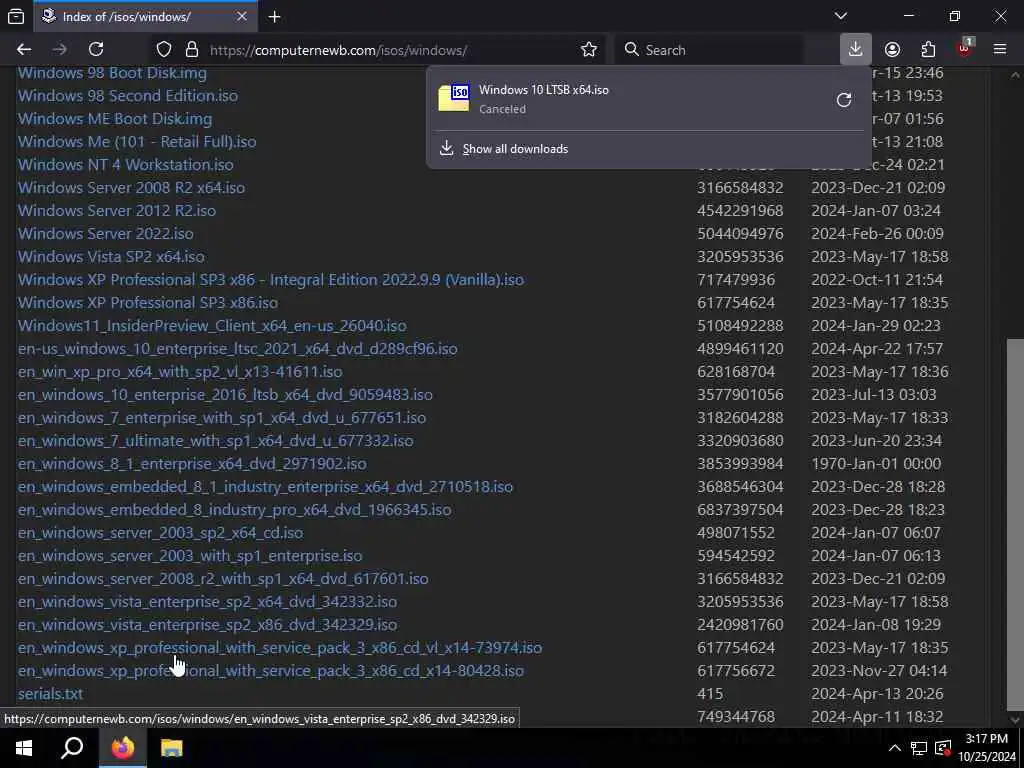Click the downloads toolbar button

[856, 50]
